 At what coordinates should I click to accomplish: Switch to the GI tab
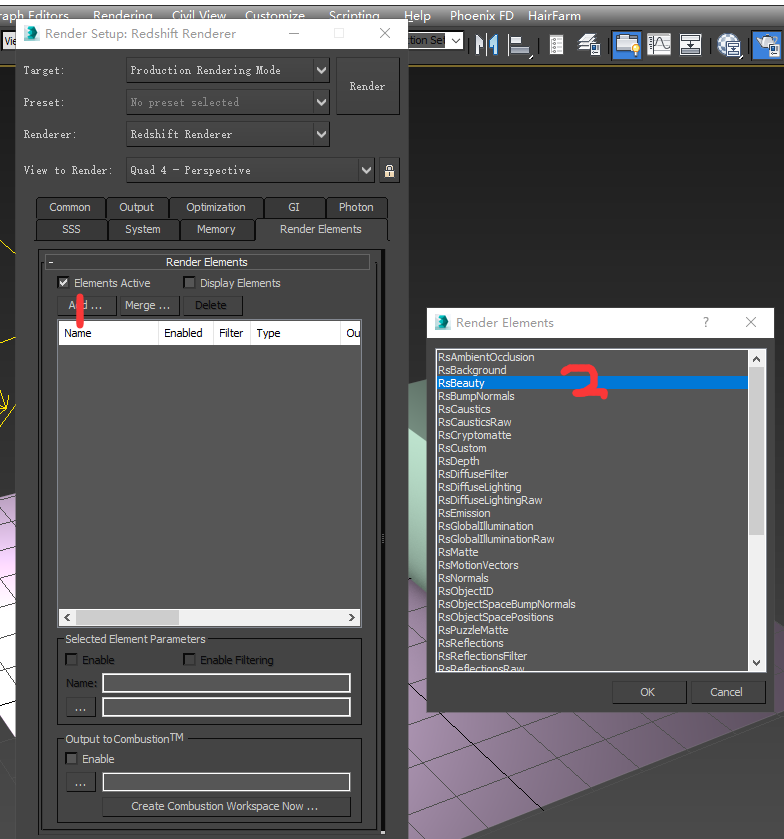tap(294, 208)
